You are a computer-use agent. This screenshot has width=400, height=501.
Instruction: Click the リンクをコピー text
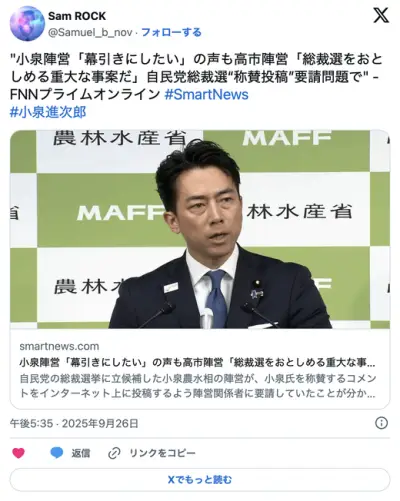point(162,453)
